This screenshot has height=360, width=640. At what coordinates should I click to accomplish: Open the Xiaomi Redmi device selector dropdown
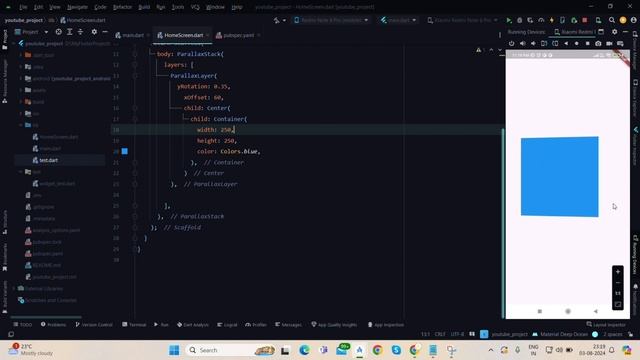tap(462, 20)
